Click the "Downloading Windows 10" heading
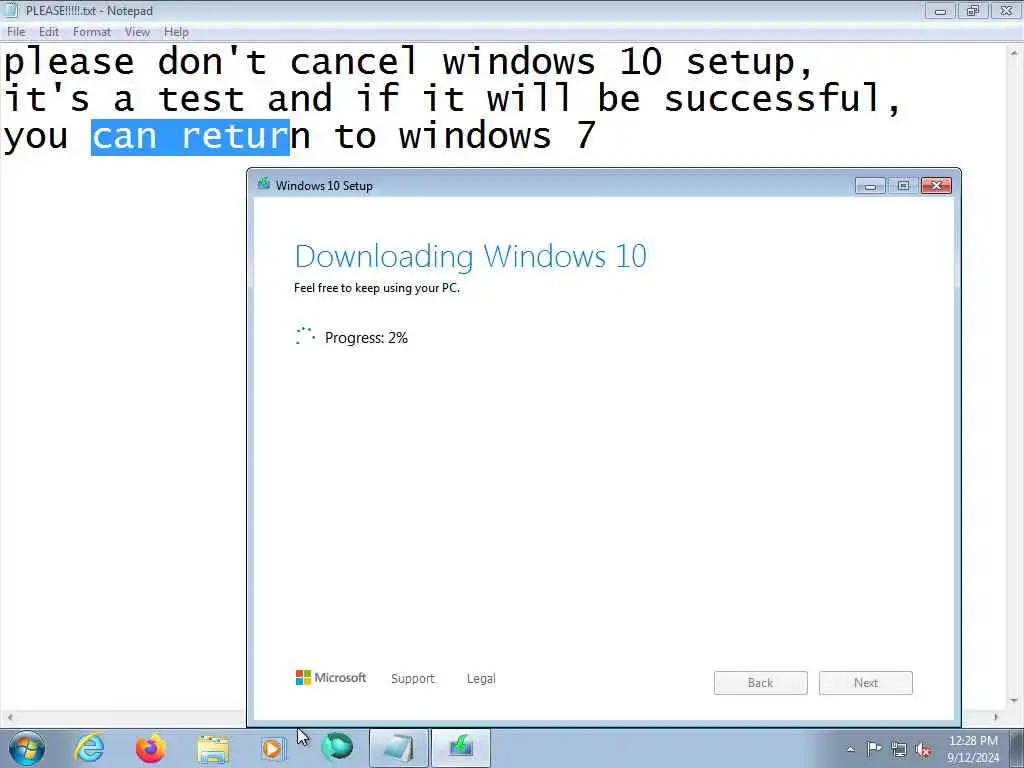 tap(470, 256)
